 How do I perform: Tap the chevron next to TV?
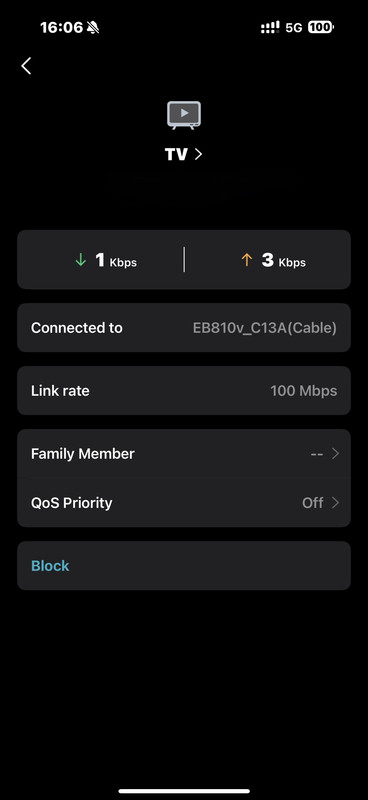(198, 154)
